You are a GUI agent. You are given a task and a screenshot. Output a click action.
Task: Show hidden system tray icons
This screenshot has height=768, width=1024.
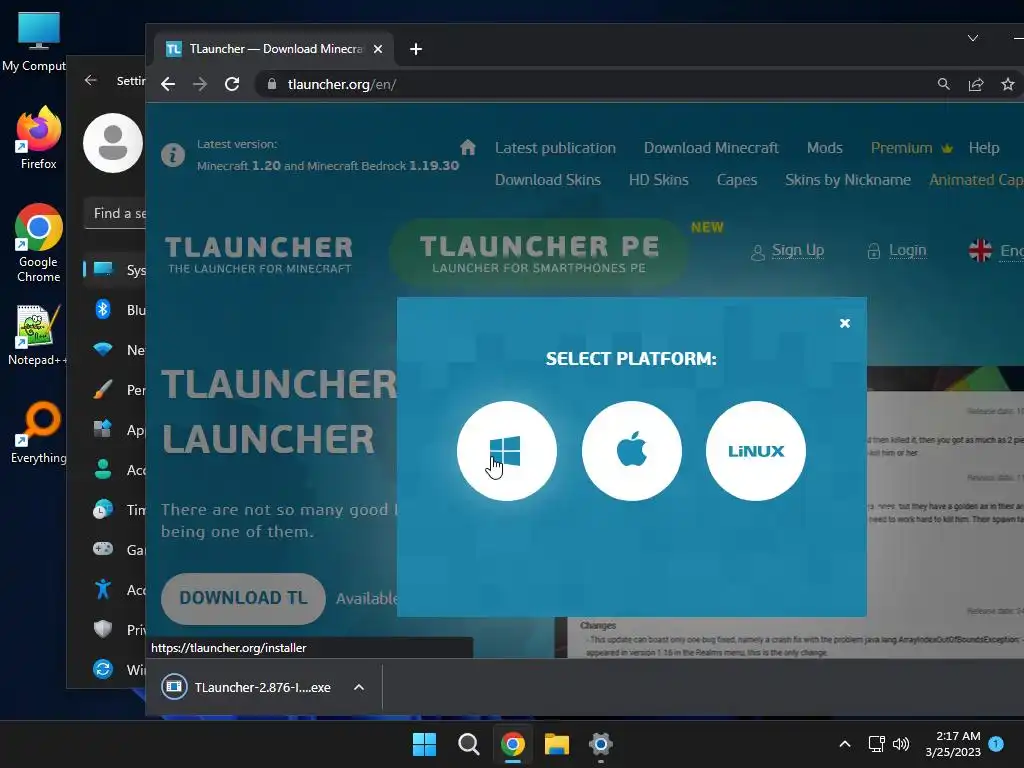844,744
